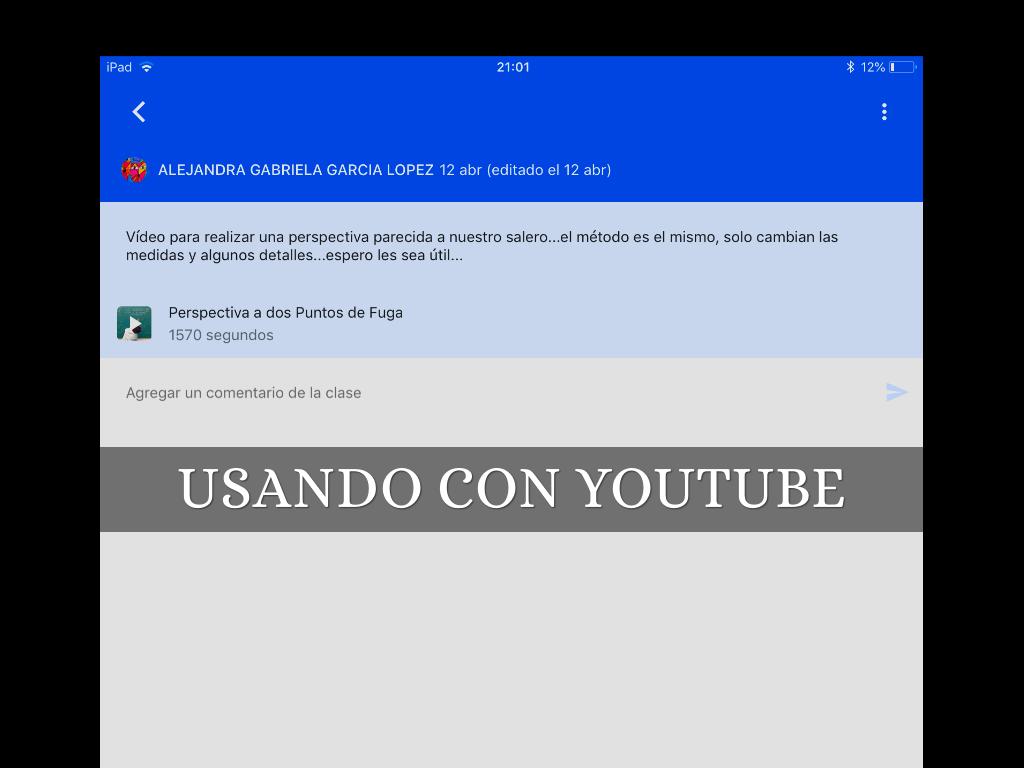Tap the 'iPad' label in status bar
The image size is (1024, 768).
coord(119,67)
